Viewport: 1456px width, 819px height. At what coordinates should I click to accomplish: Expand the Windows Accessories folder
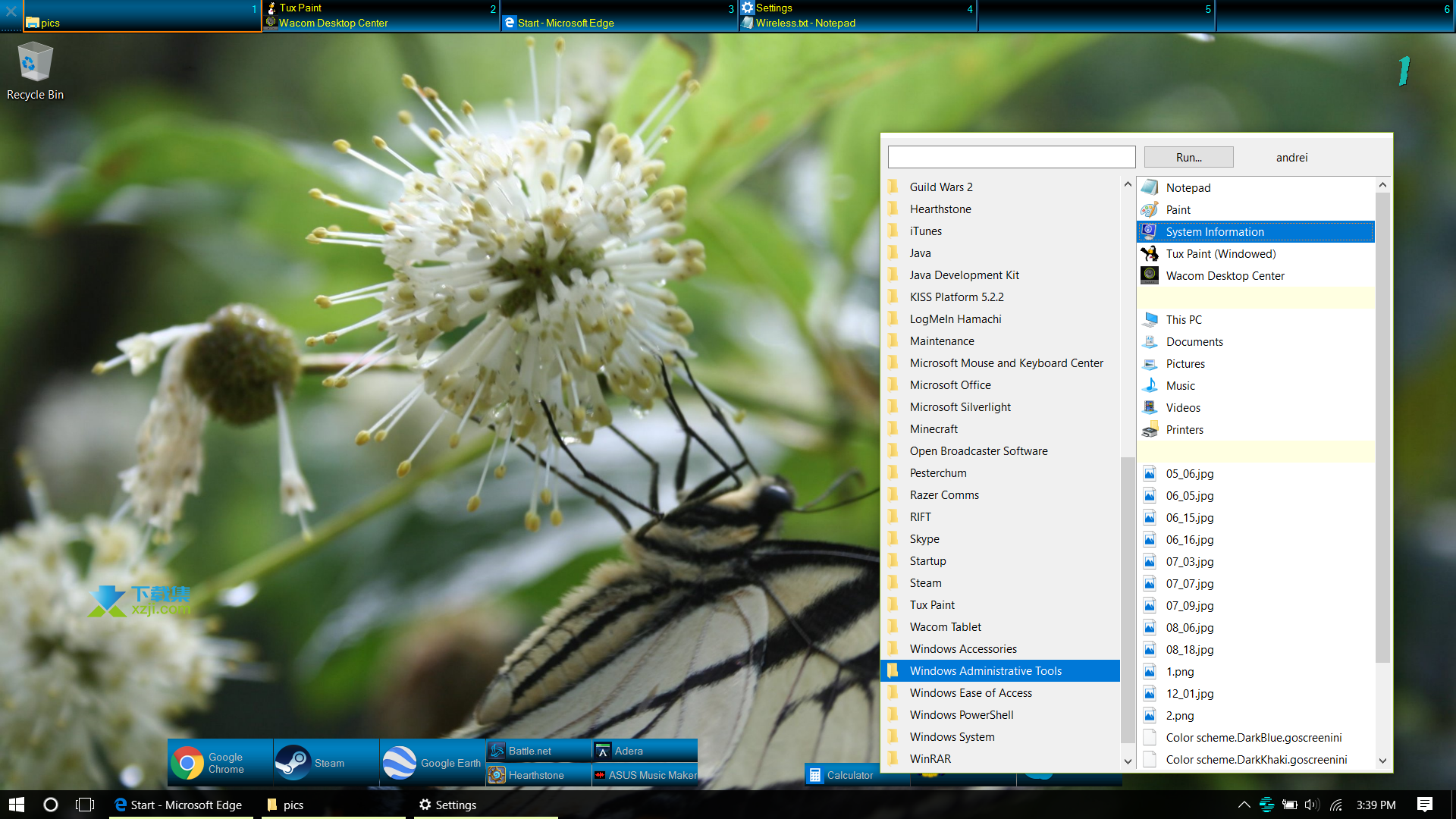click(x=962, y=648)
